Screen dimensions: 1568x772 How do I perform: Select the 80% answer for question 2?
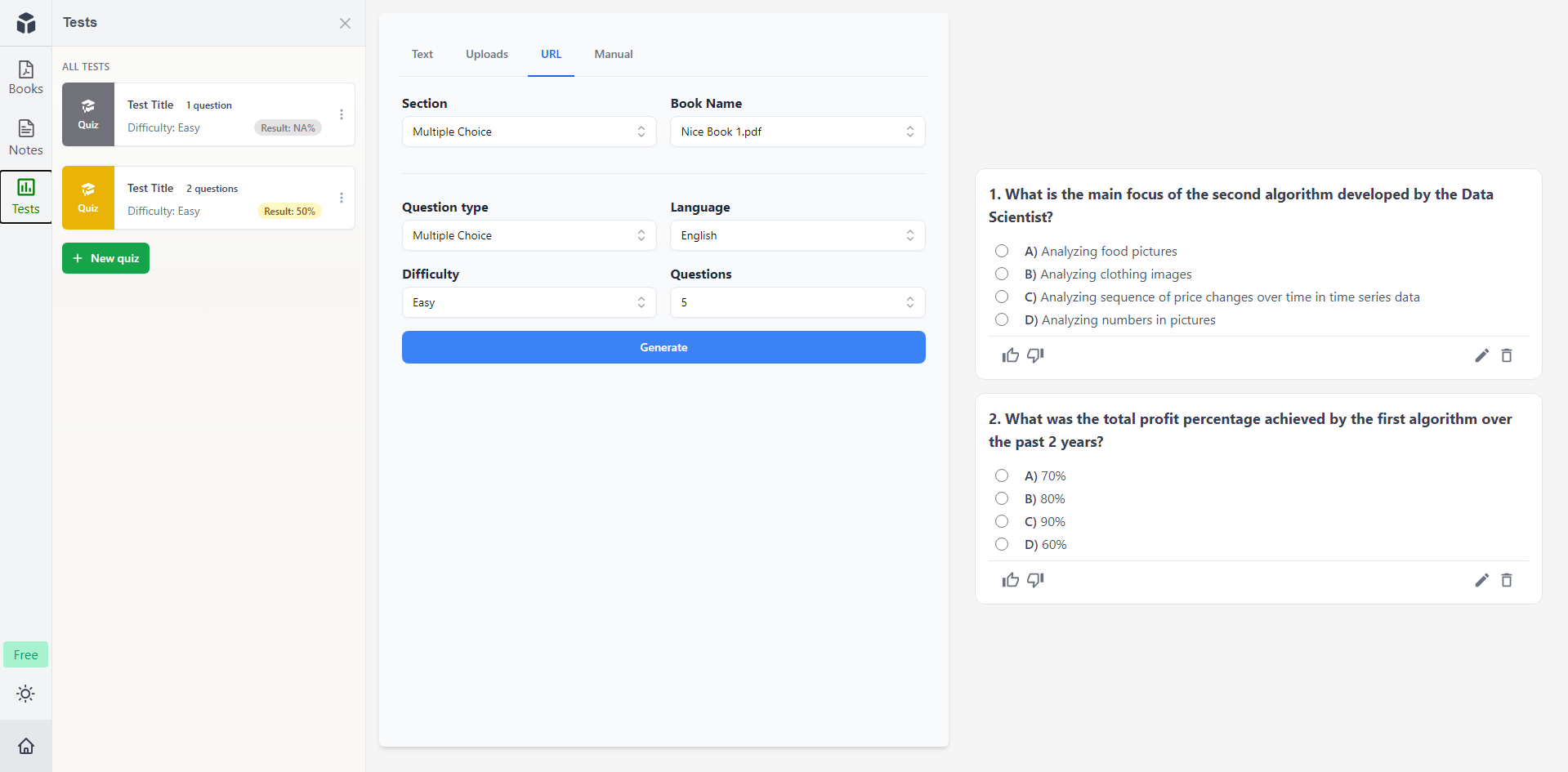pos(1002,498)
